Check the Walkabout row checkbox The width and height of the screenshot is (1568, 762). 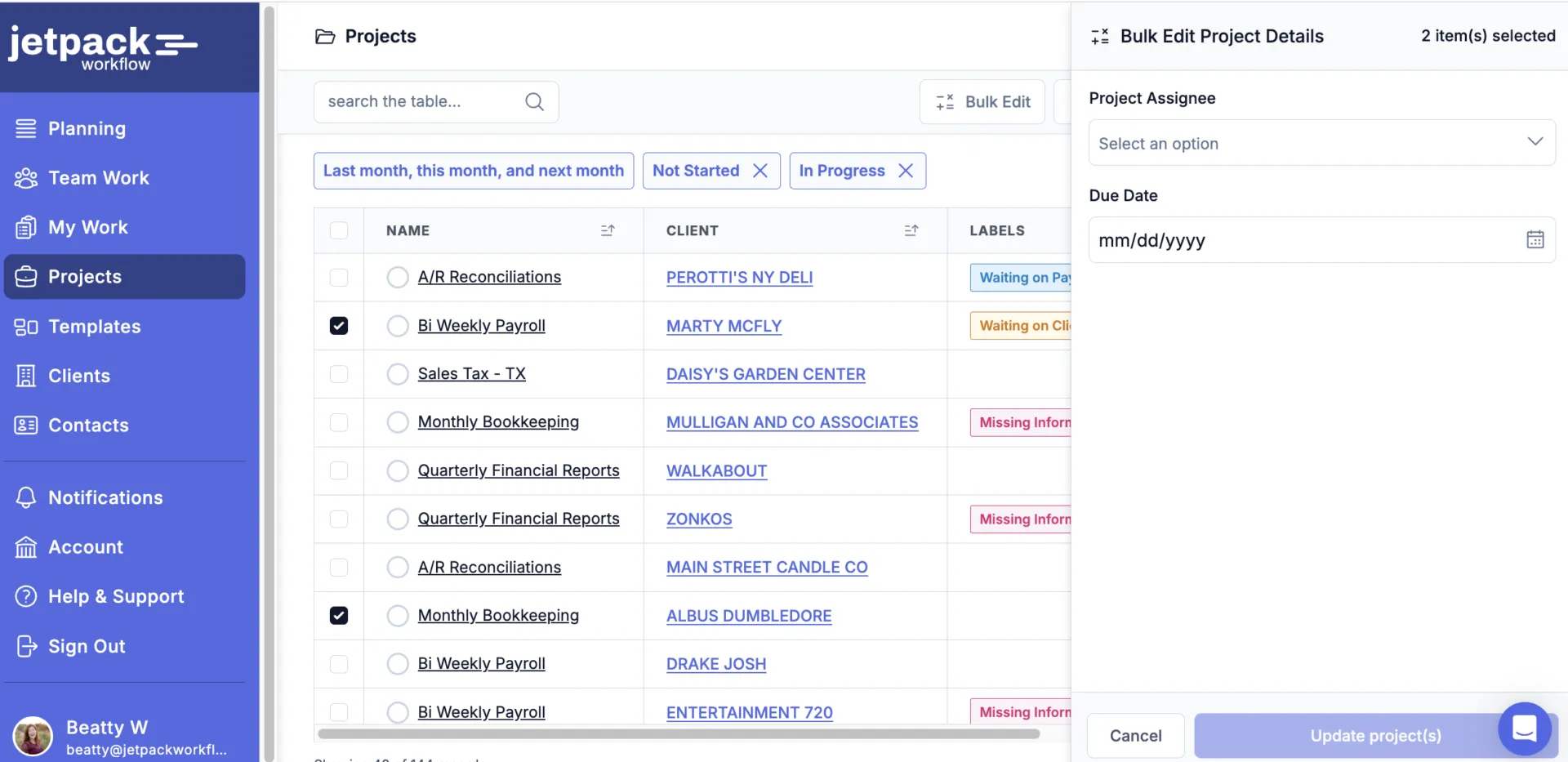coord(339,470)
